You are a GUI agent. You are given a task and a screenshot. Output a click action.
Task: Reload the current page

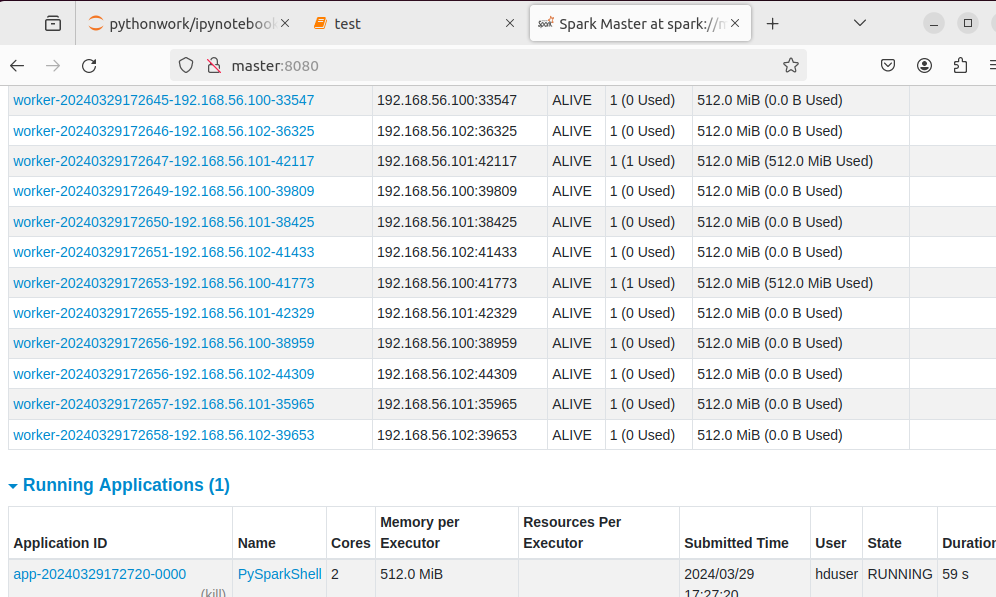click(89, 65)
